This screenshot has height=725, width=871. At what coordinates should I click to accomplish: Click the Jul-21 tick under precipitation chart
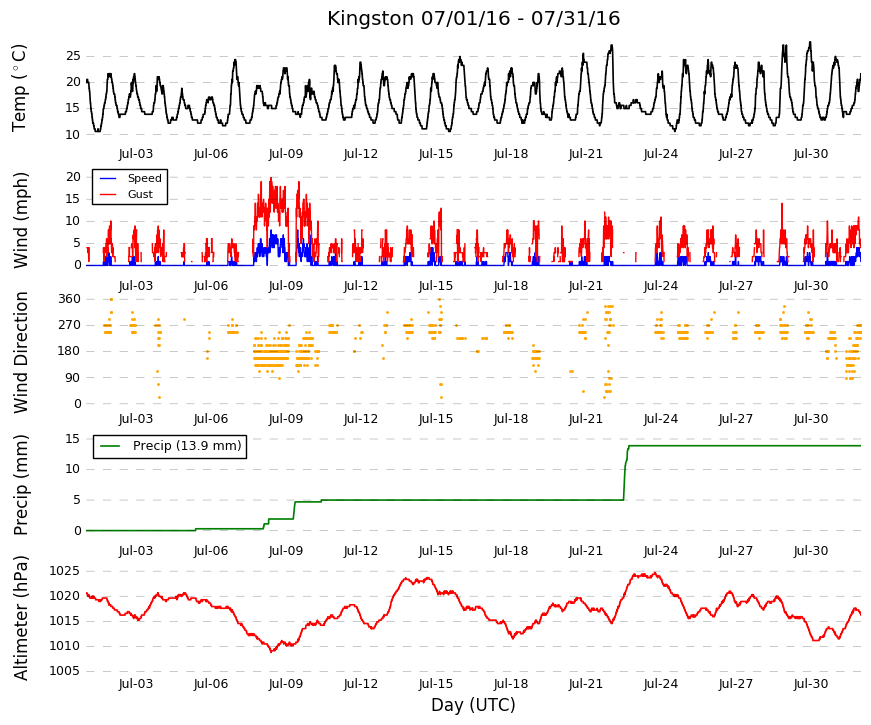click(585, 551)
